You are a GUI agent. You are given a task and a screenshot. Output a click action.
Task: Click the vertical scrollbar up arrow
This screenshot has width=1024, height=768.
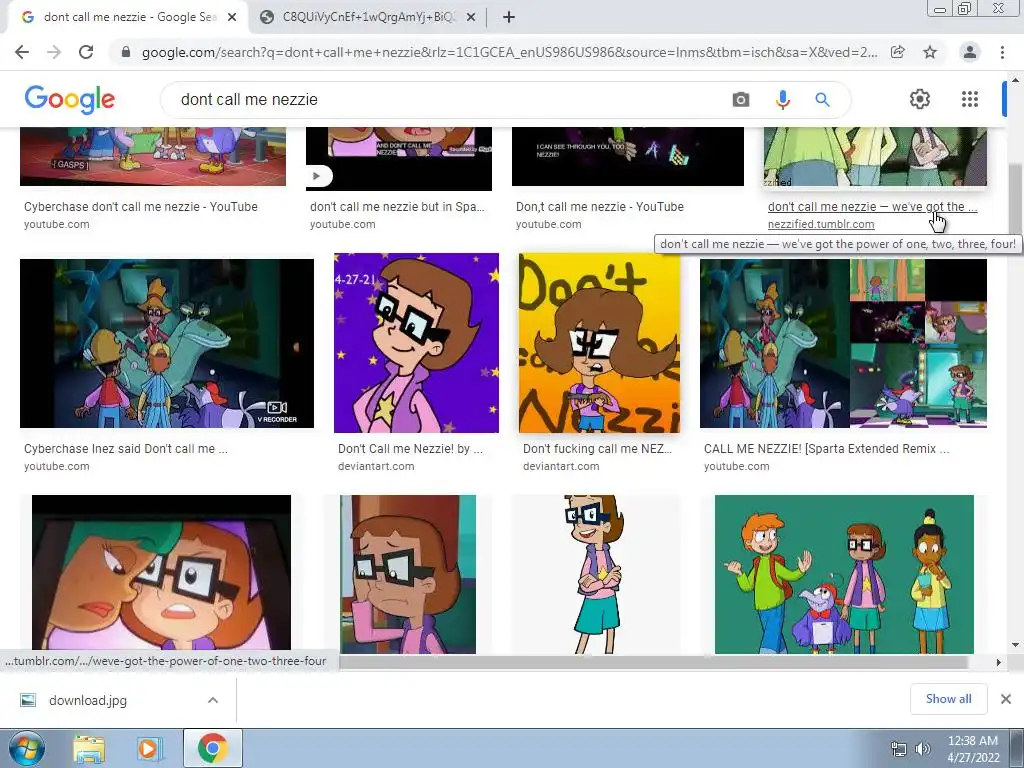(x=1015, y=80)
